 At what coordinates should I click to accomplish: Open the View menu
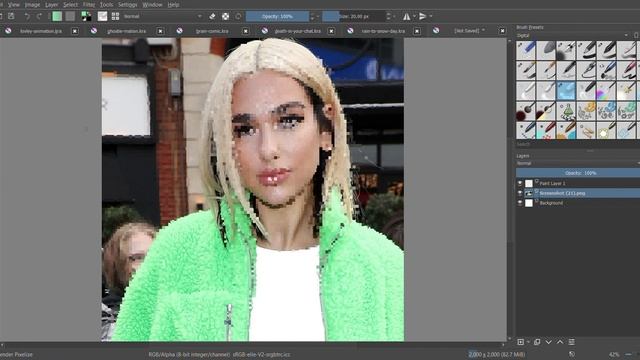click(13, 4)
